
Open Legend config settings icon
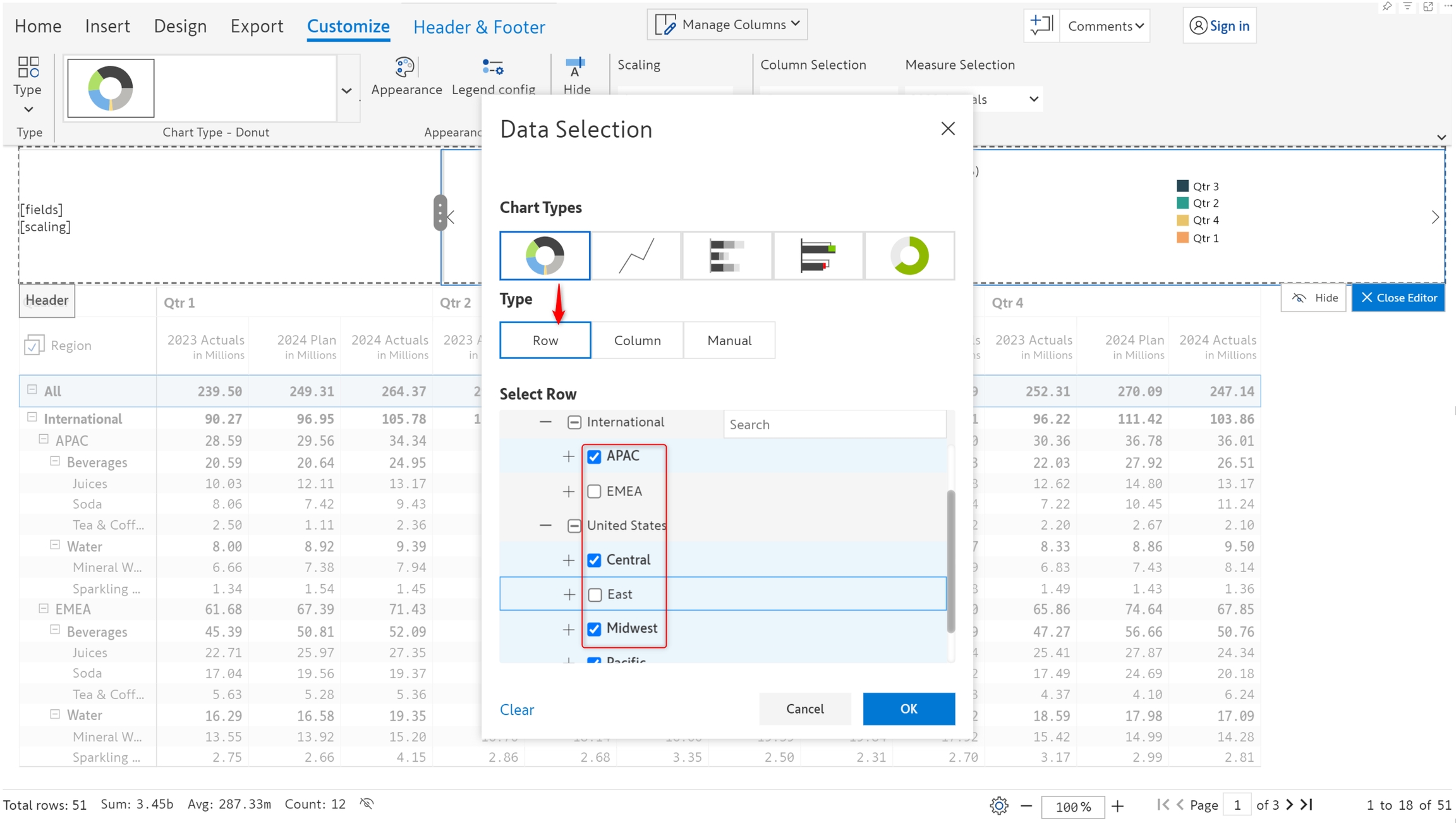coord(493,67)
